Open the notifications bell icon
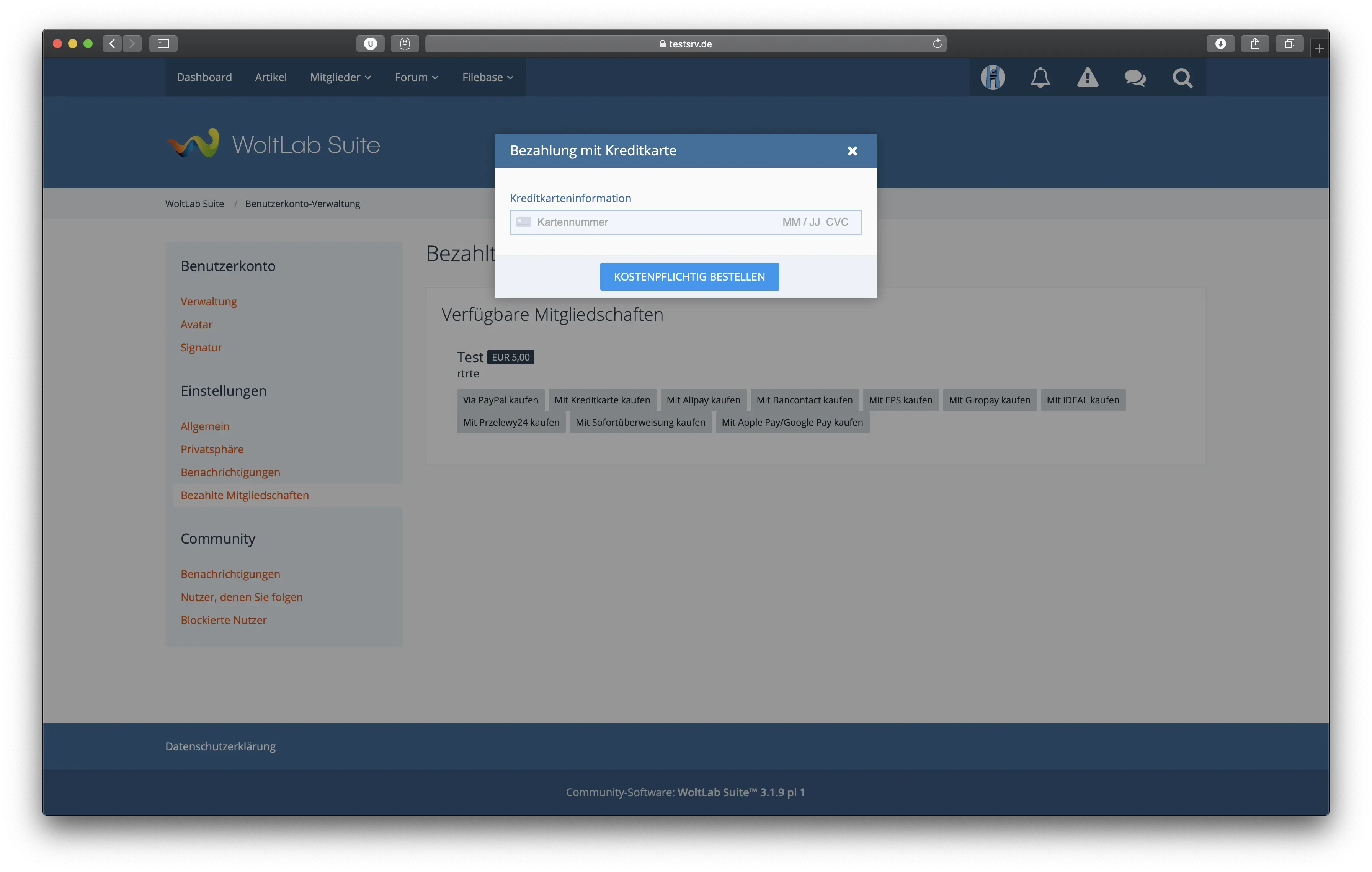The height and width of the screenshot is (872, 1372). tap(1040, 77)
